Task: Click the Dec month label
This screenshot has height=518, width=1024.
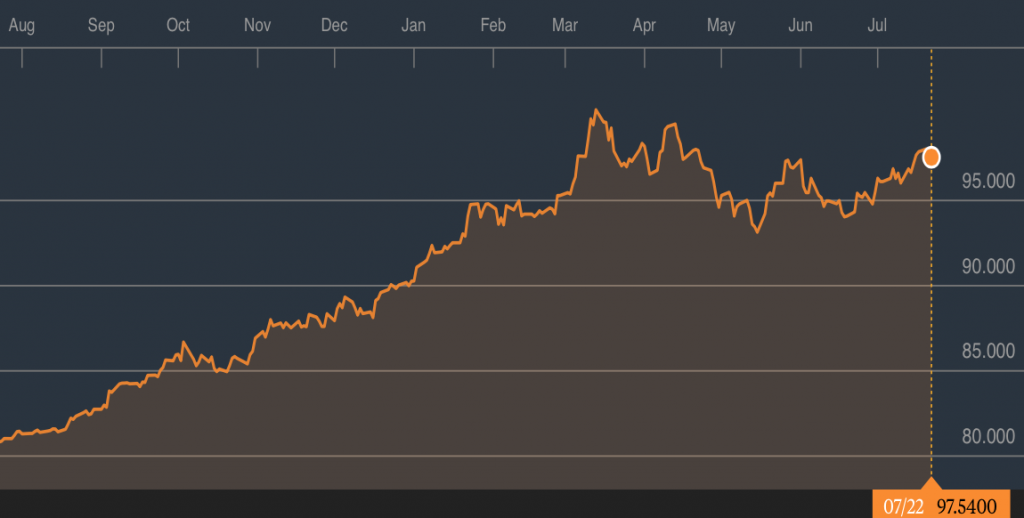Action: (334, 26)
